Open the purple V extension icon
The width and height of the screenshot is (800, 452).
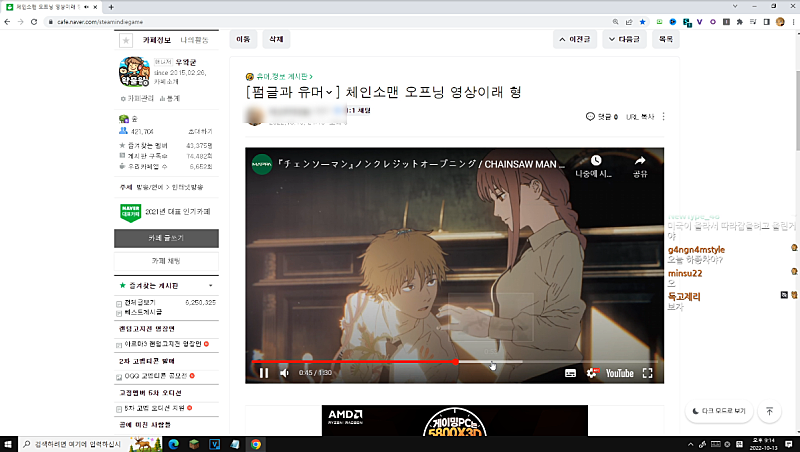[699, 22]
